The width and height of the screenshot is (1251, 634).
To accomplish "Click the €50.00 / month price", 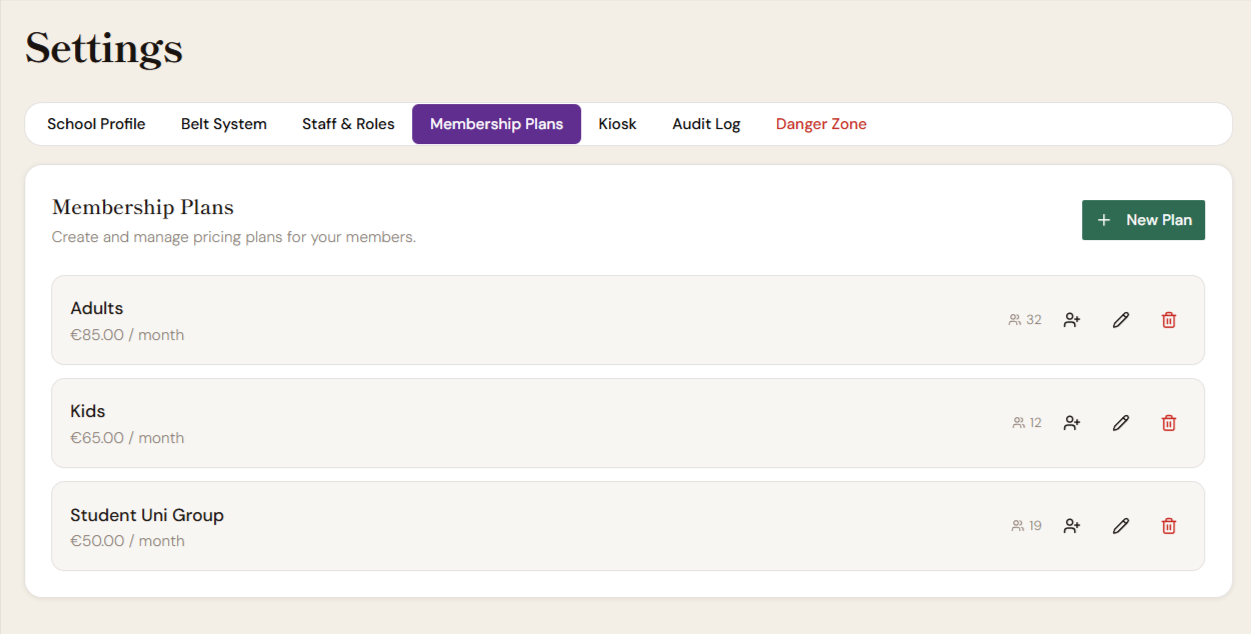I will coord(127,541).
